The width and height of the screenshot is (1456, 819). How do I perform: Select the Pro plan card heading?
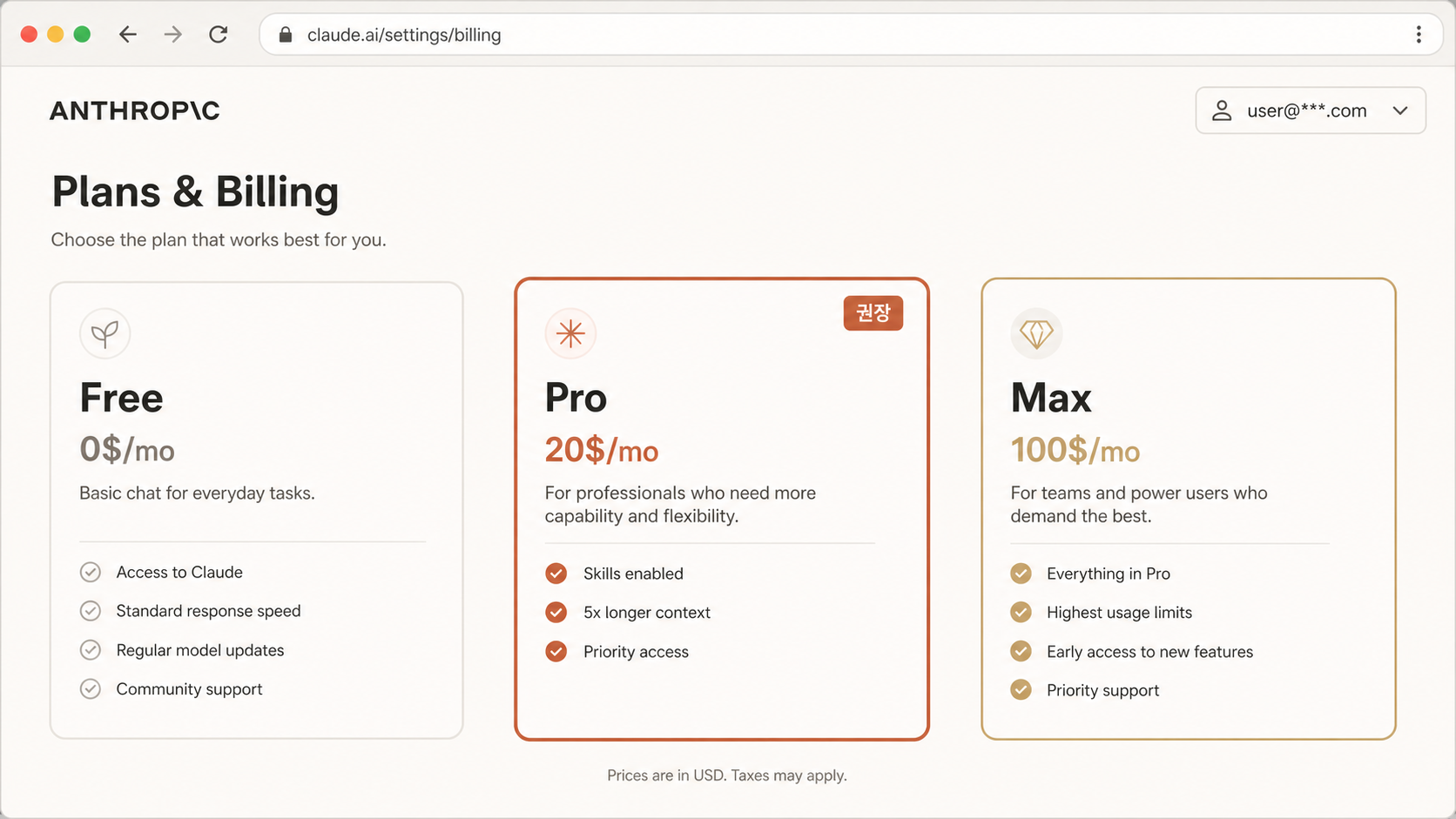click(576, 398)
